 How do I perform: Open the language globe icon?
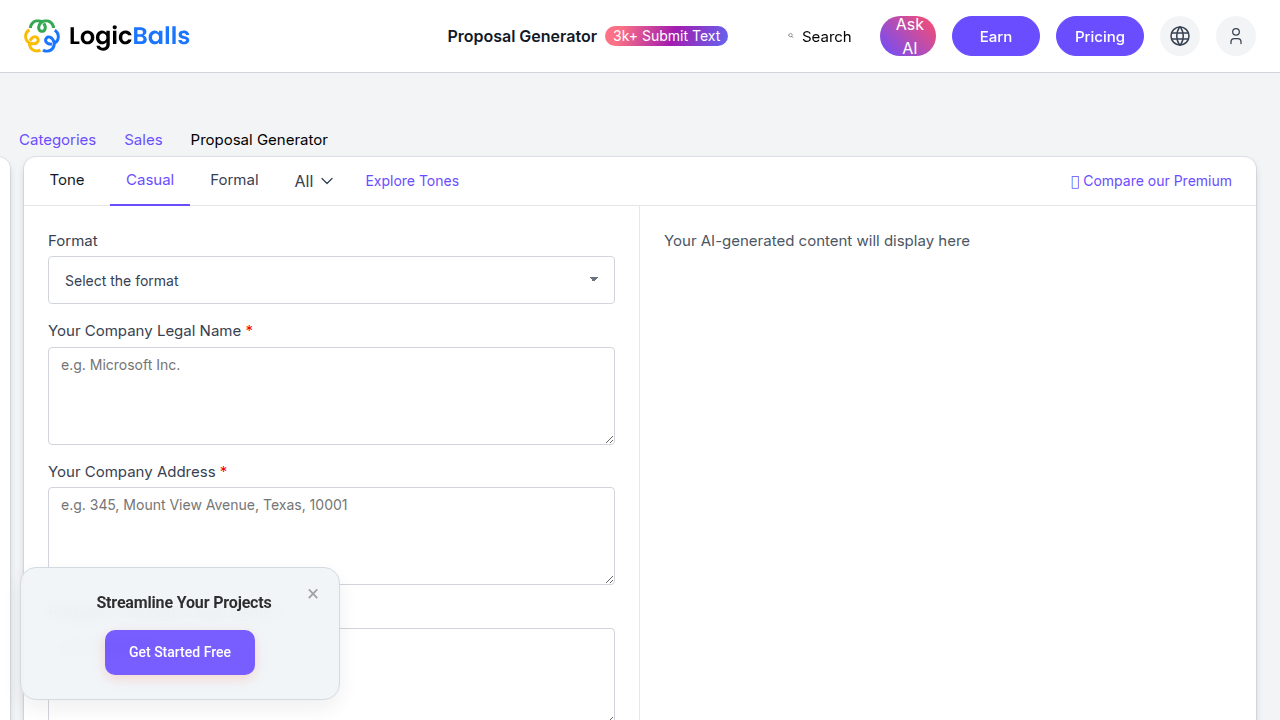(x=1180, y=36)
